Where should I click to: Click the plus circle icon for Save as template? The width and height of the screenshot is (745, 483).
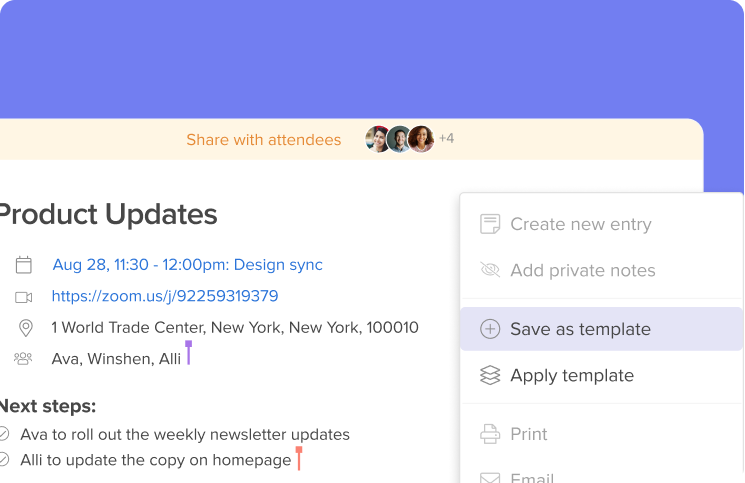tap(490, 329)
